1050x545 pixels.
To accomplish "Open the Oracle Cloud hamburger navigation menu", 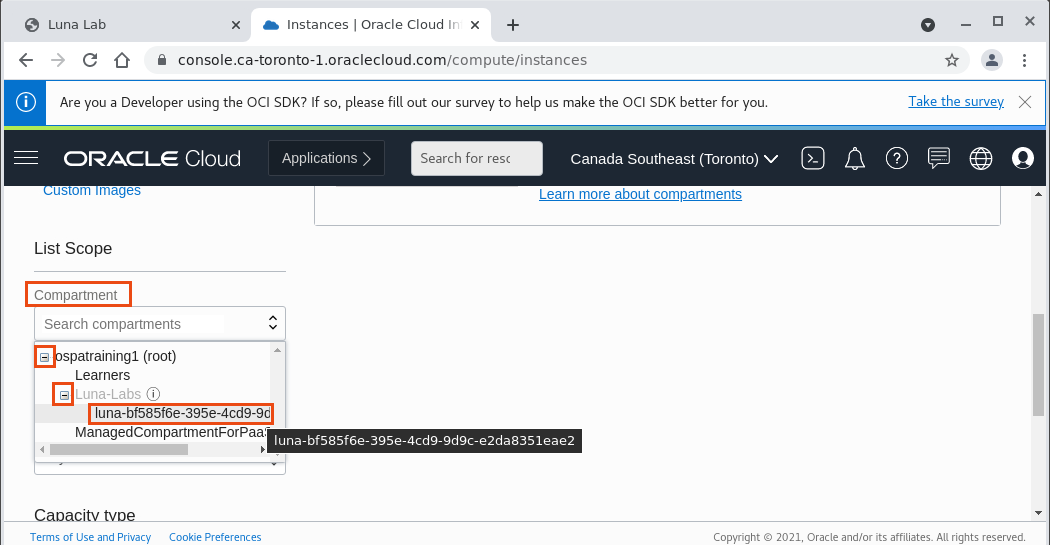I will (26, 158).
